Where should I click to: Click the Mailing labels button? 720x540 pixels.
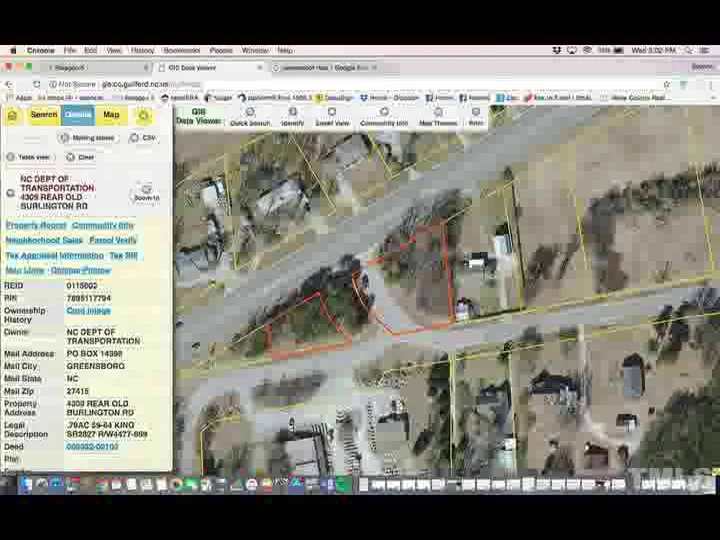88,138
